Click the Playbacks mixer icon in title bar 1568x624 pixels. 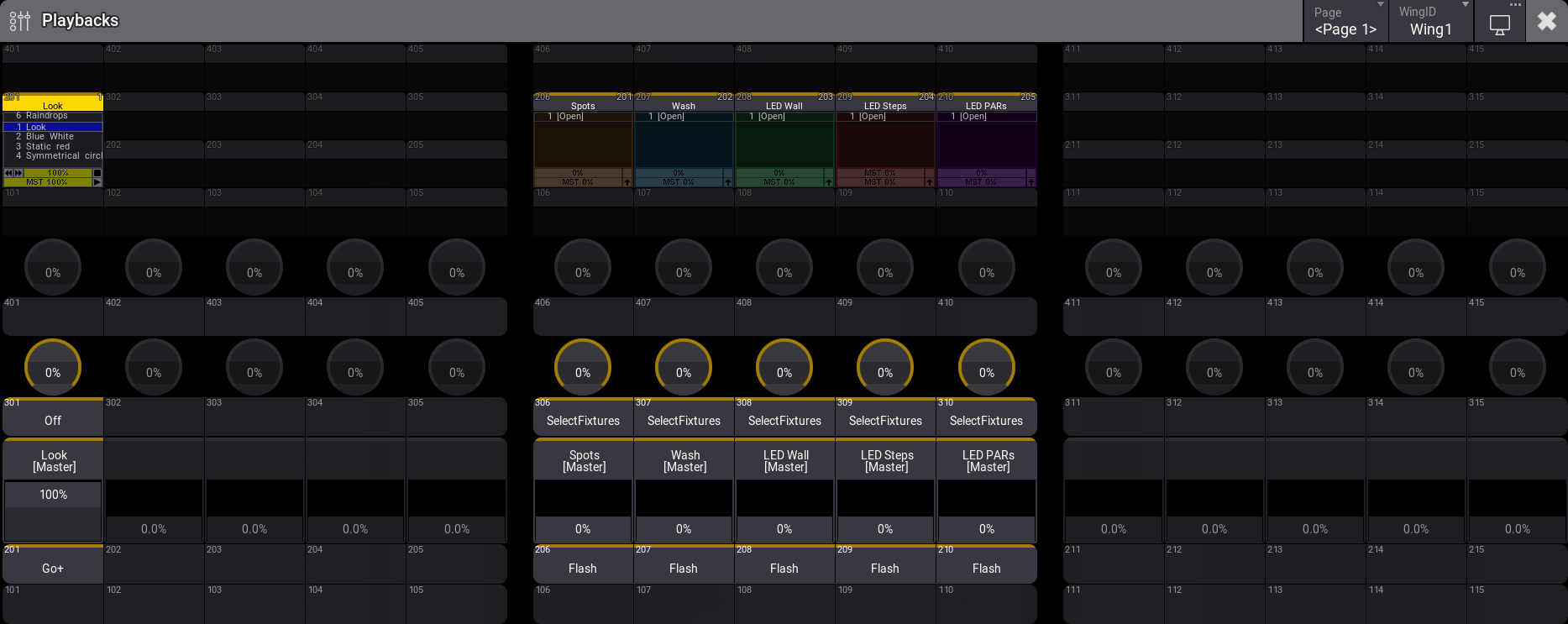click(19, 20)
